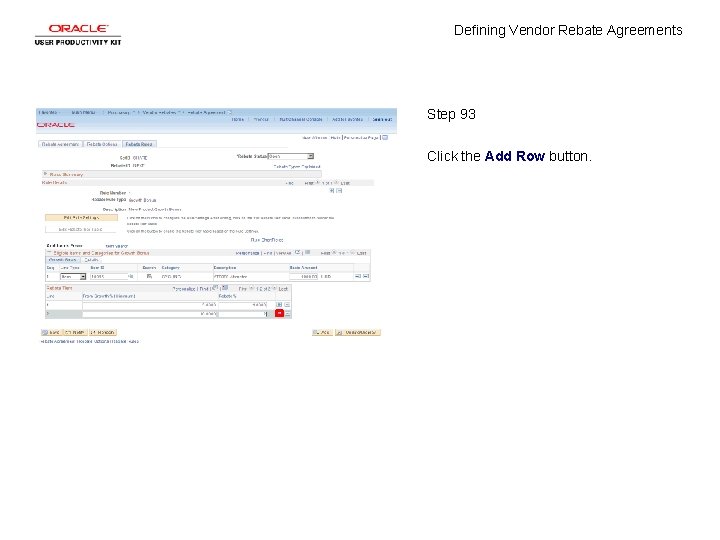Click Last link in Rebate Tiers grid
The image size is (720, 540).
click(x=283, y=289)
